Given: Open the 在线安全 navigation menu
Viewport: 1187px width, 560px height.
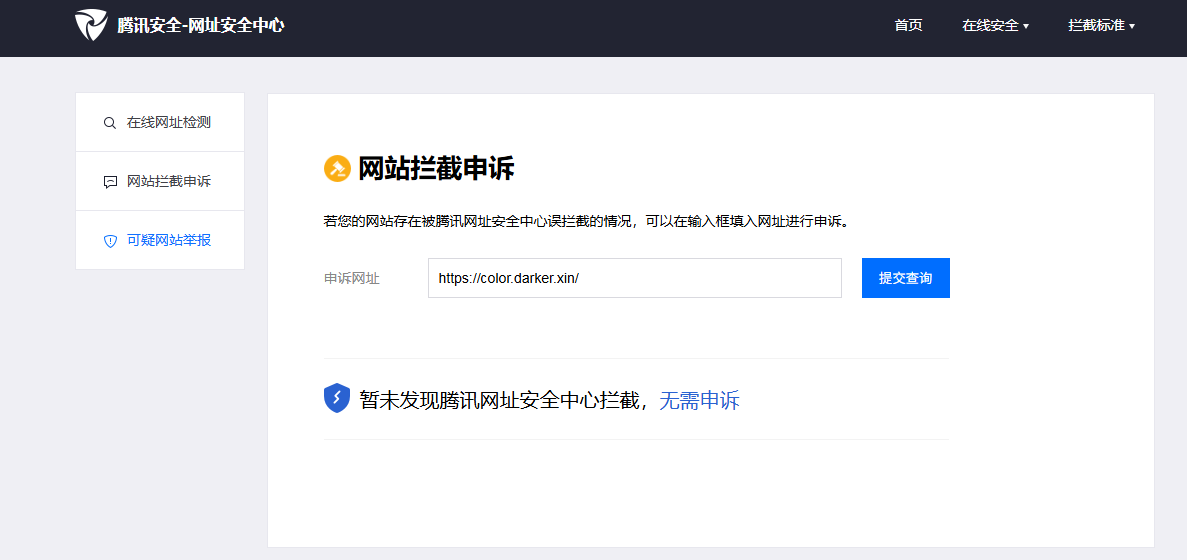Looking at the screenshot, I should 995,25.
